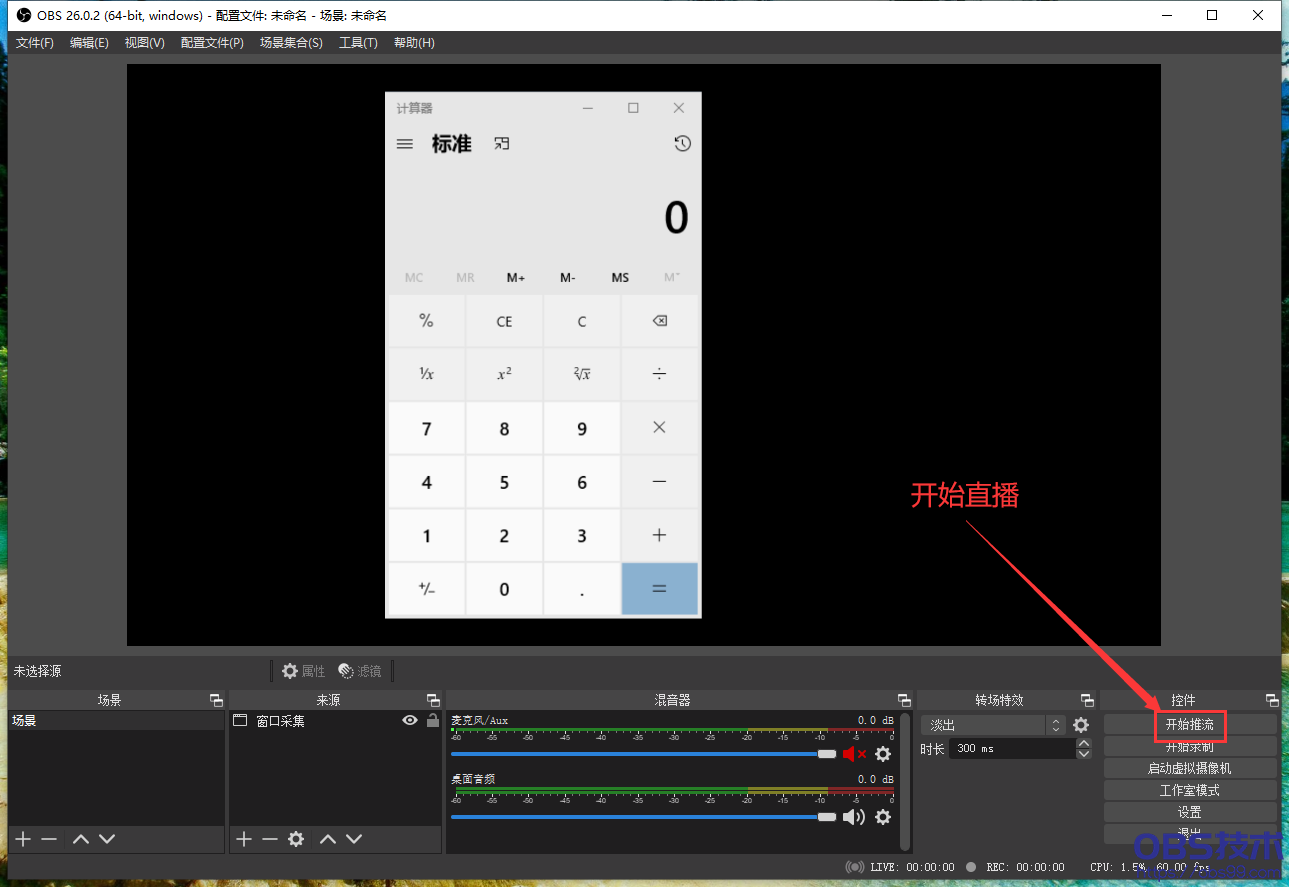Image resolution: width=1289 pixels, height=887 pixels.
Task: Open the 帮助(H) menu
Action: coord(414,43)
